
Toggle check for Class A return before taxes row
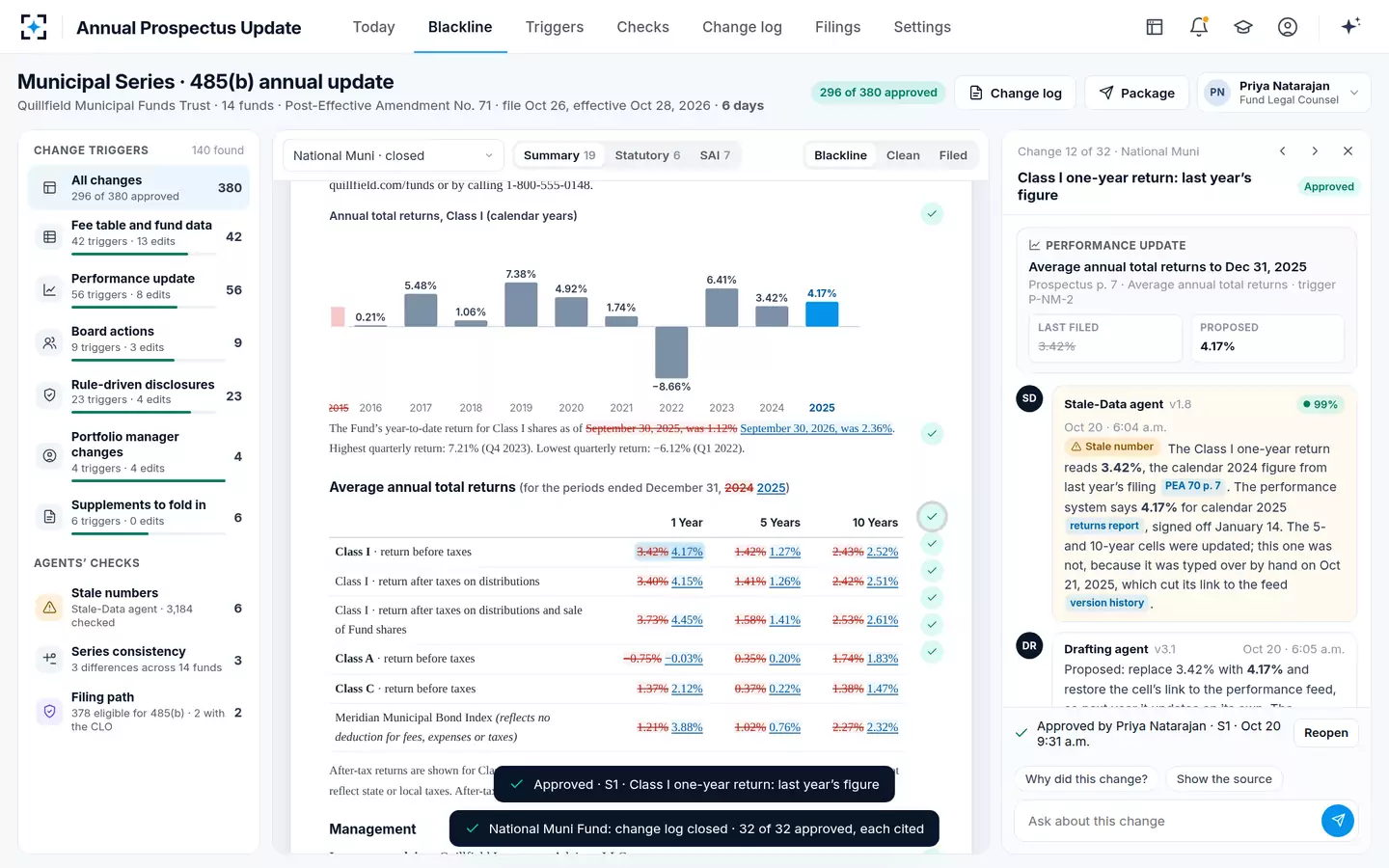pos(932,652)
